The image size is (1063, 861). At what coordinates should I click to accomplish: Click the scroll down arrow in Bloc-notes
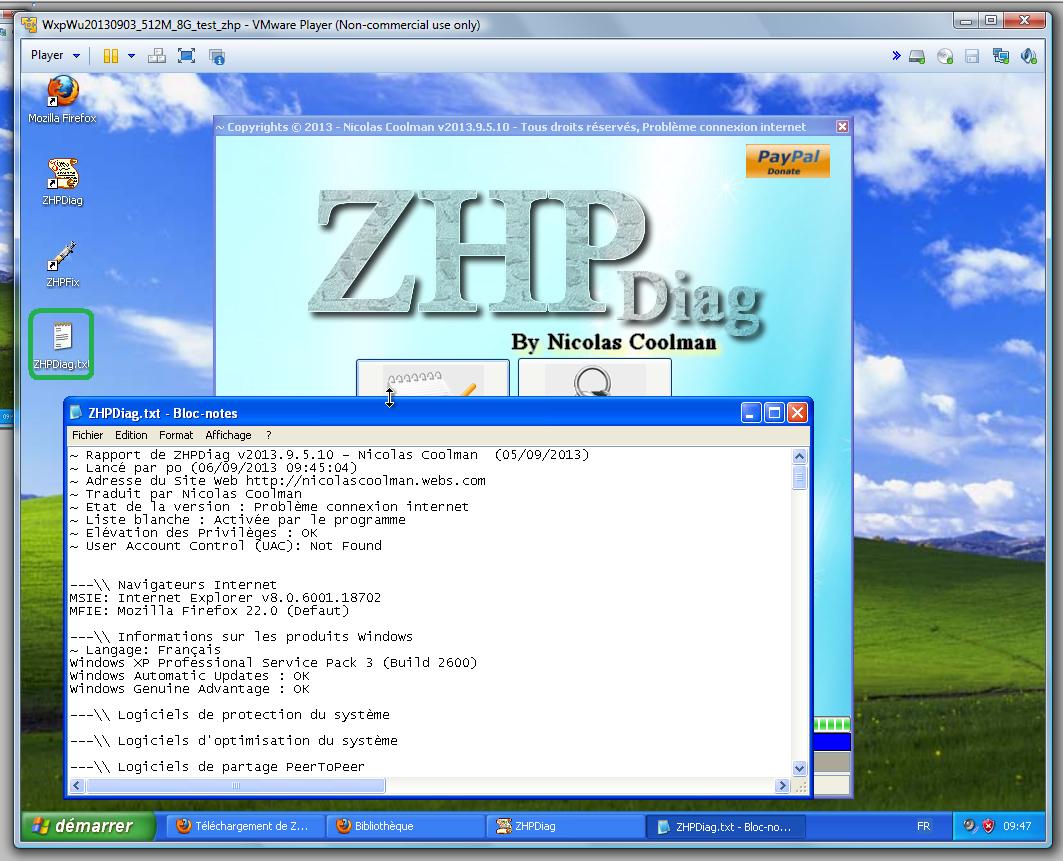pyautogui.click(x=799, y=769)
